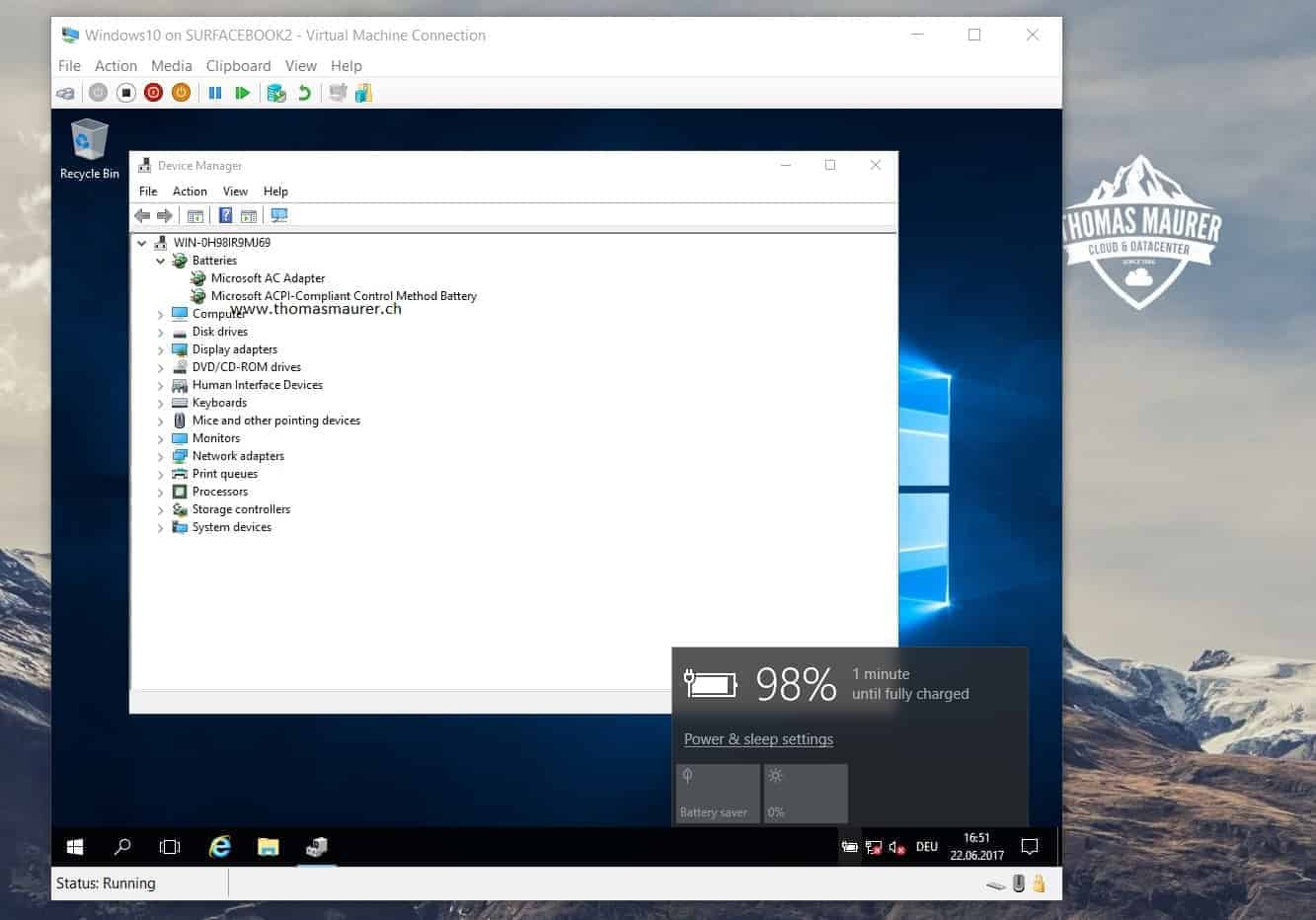Image resolution: width=1316 pixels, height=920 pixels.
Task: Open the Windows Start menu in VM
Action: coord(75,847)
